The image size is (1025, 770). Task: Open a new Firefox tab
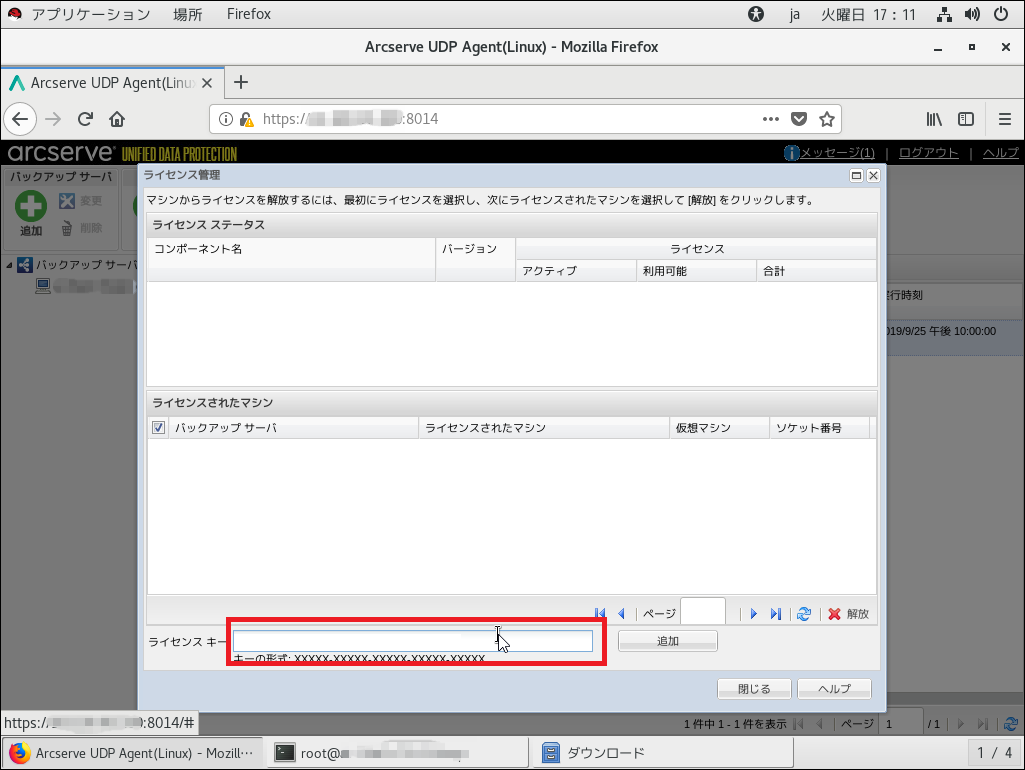(241, 82)
